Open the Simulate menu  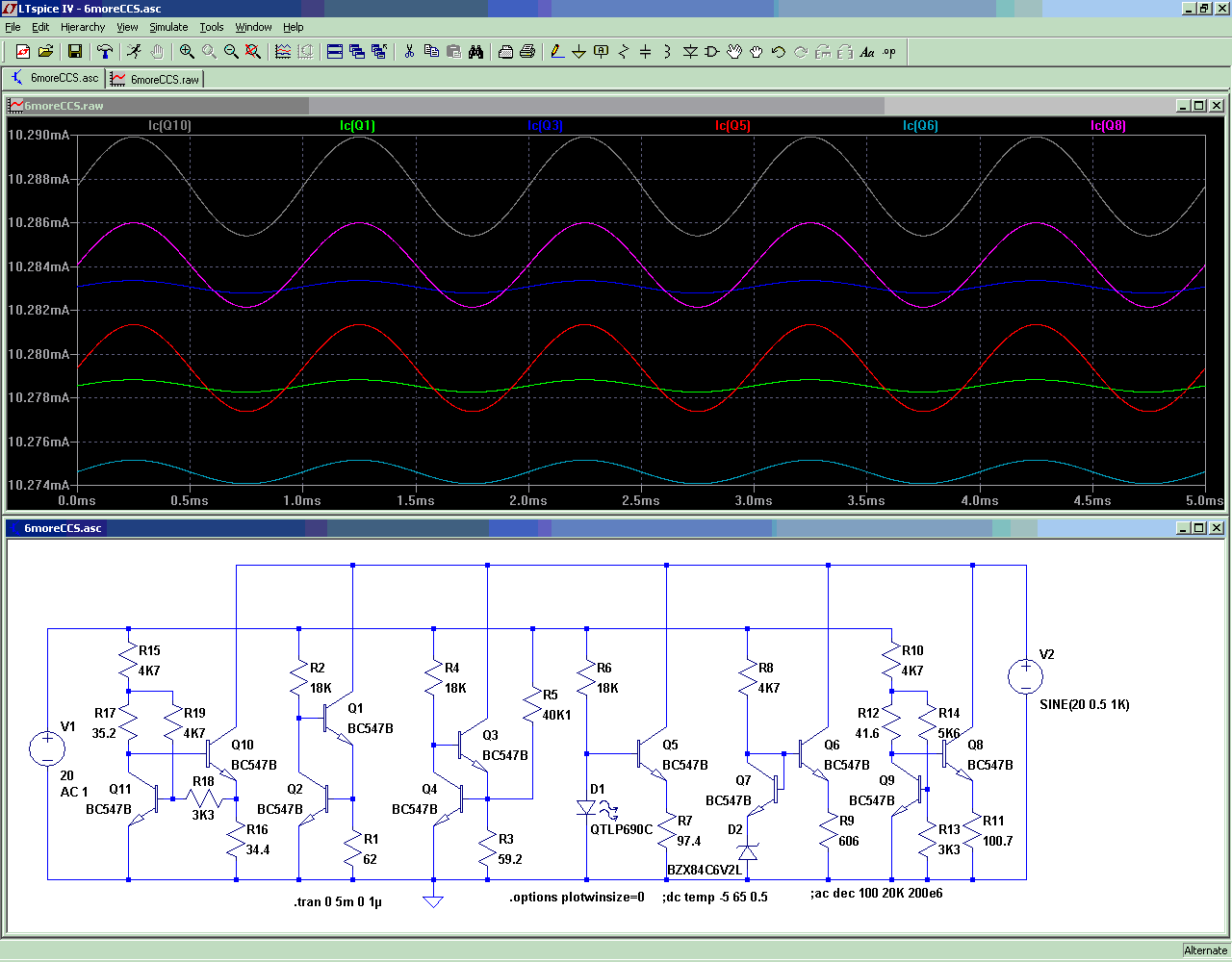[x=168, y=27]
